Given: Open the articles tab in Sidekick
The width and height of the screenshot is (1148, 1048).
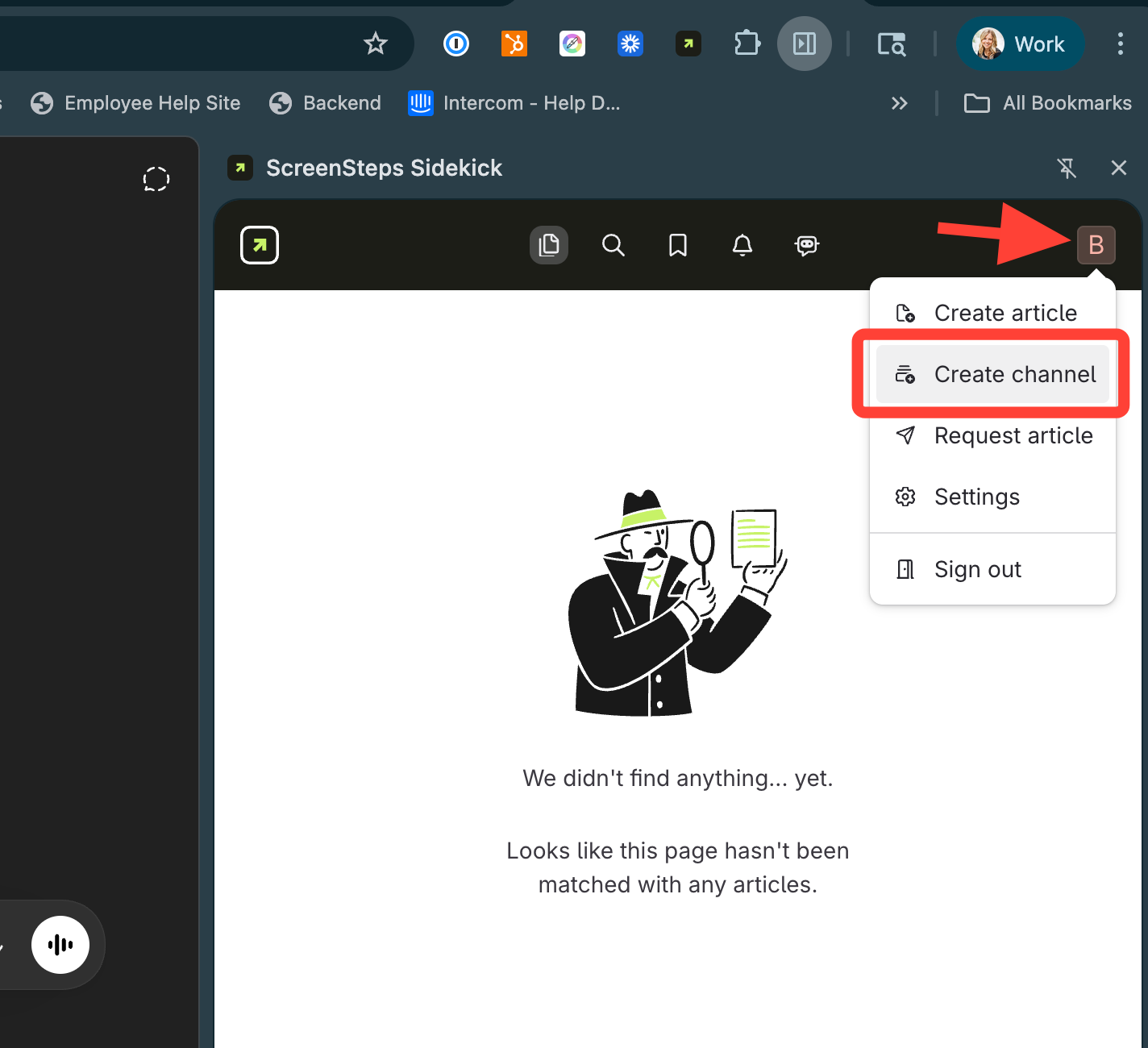Looking at the screenshot, I should [549, 245].
